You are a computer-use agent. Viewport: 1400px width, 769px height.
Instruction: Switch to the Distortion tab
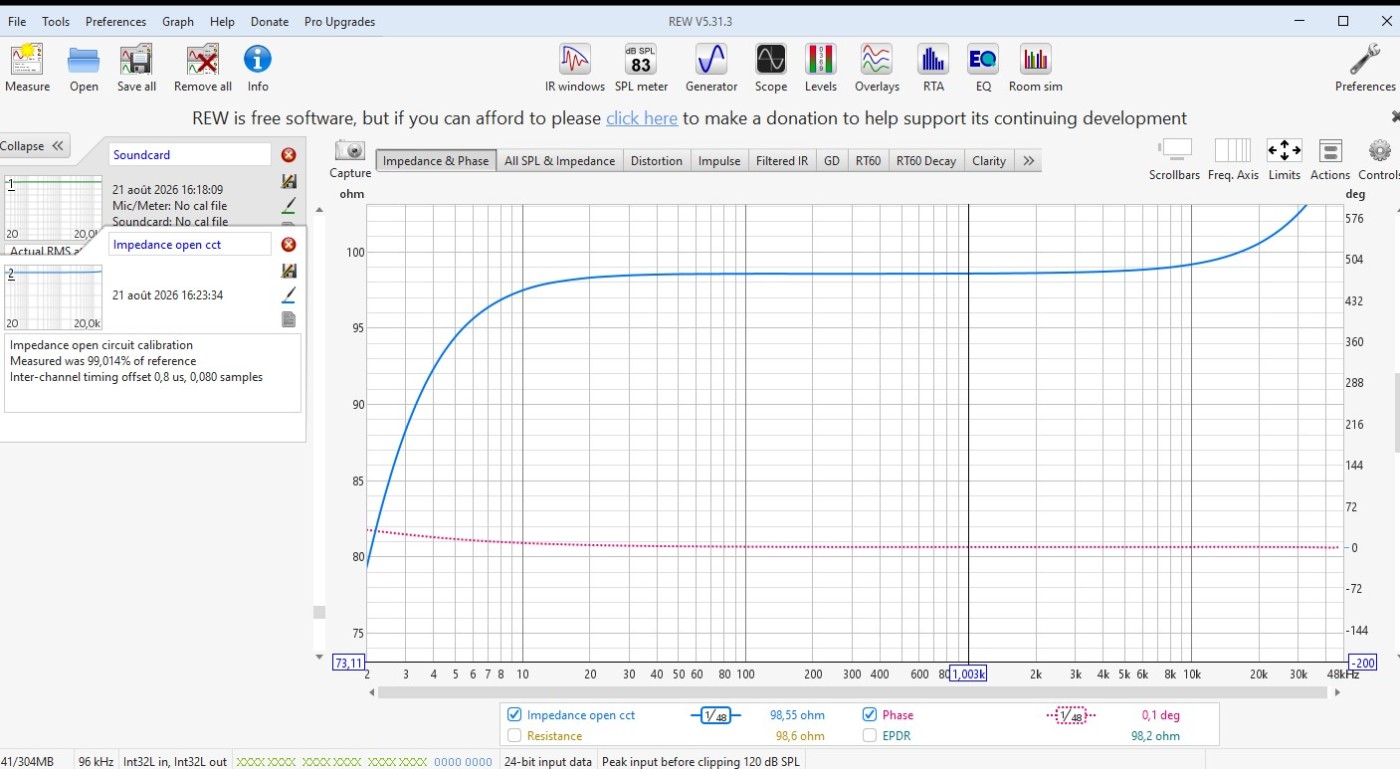656,160
